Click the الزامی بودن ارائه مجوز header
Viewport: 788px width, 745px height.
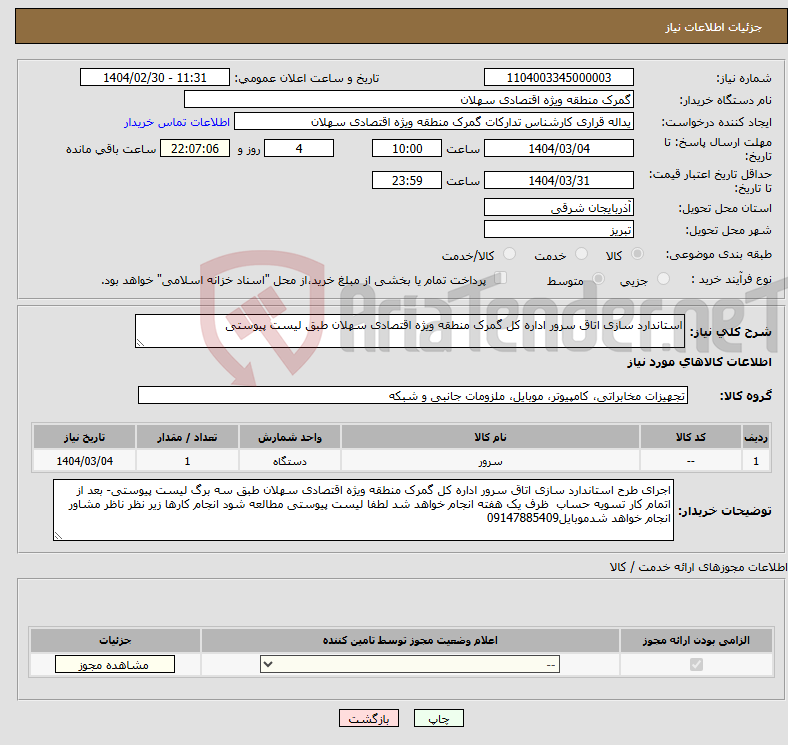(x=696, y=640)
